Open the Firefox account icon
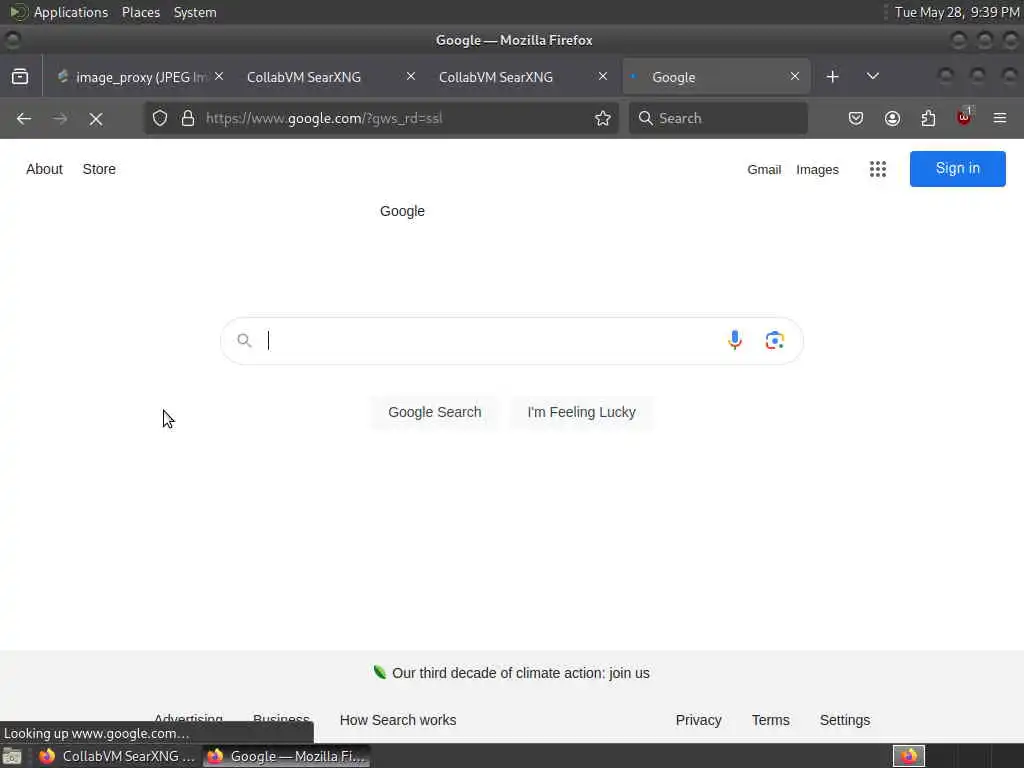 click(892, 118)
